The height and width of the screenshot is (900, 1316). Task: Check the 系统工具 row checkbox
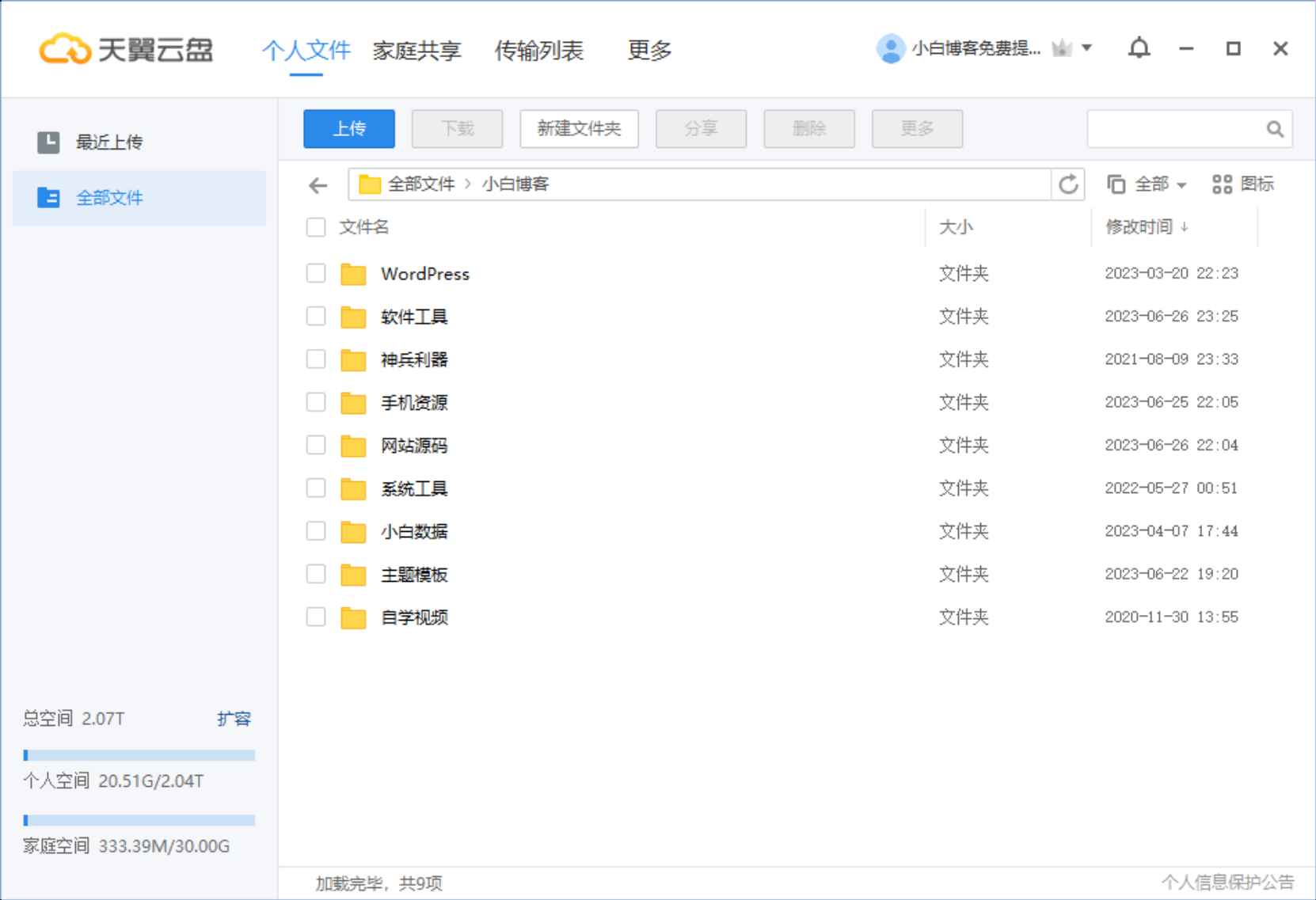(x=316, y=488)
